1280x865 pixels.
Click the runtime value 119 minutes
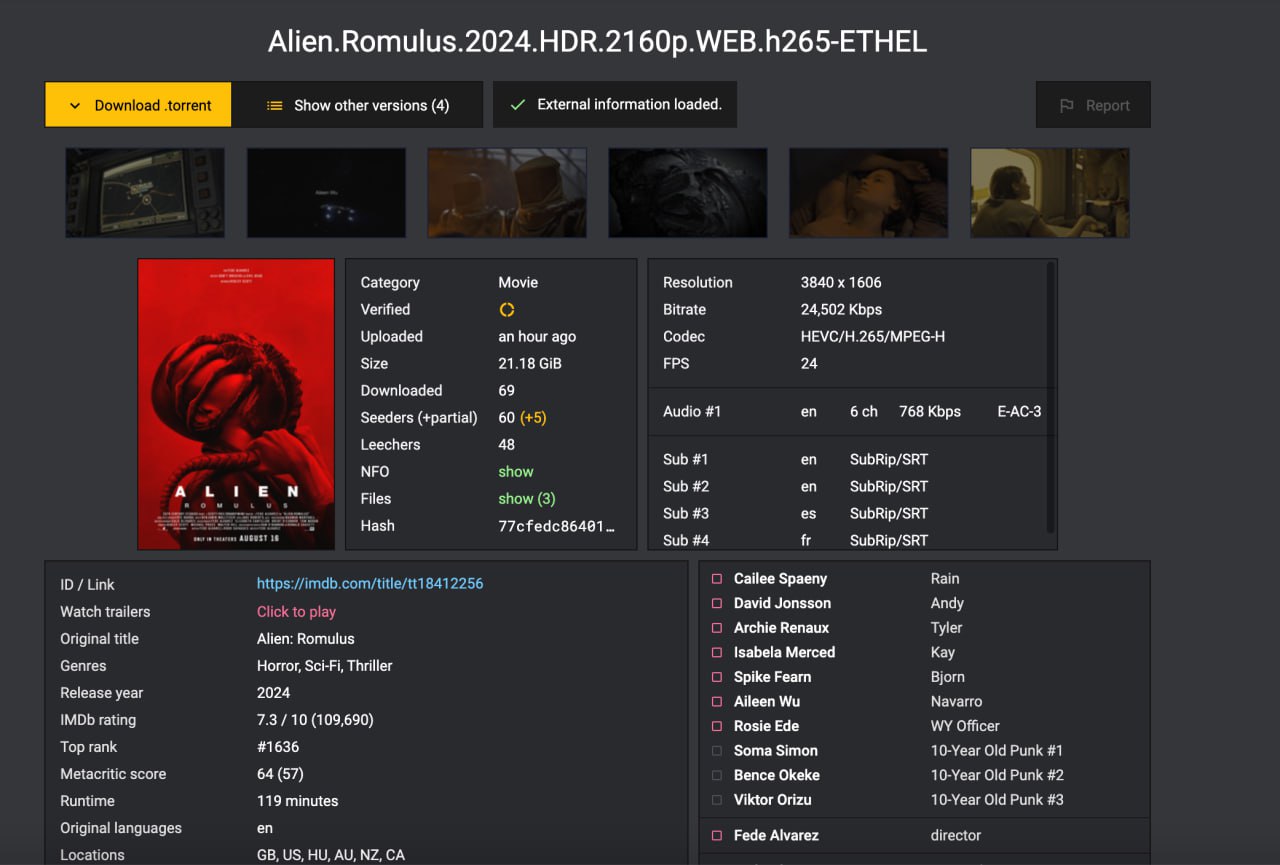pyautogui.click(x=298, y=801)
